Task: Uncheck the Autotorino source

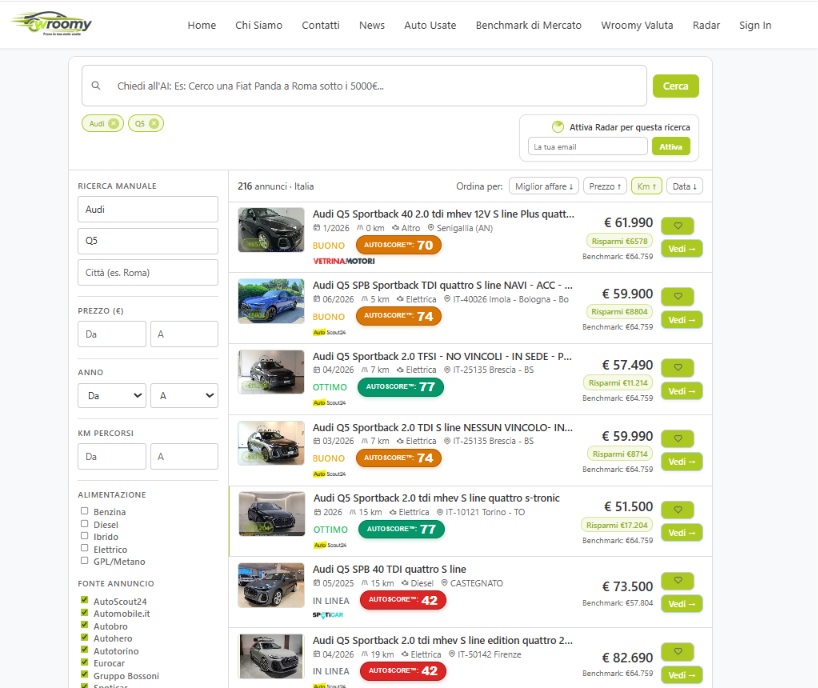Action: pyautogui.click(x=85, y=649)
